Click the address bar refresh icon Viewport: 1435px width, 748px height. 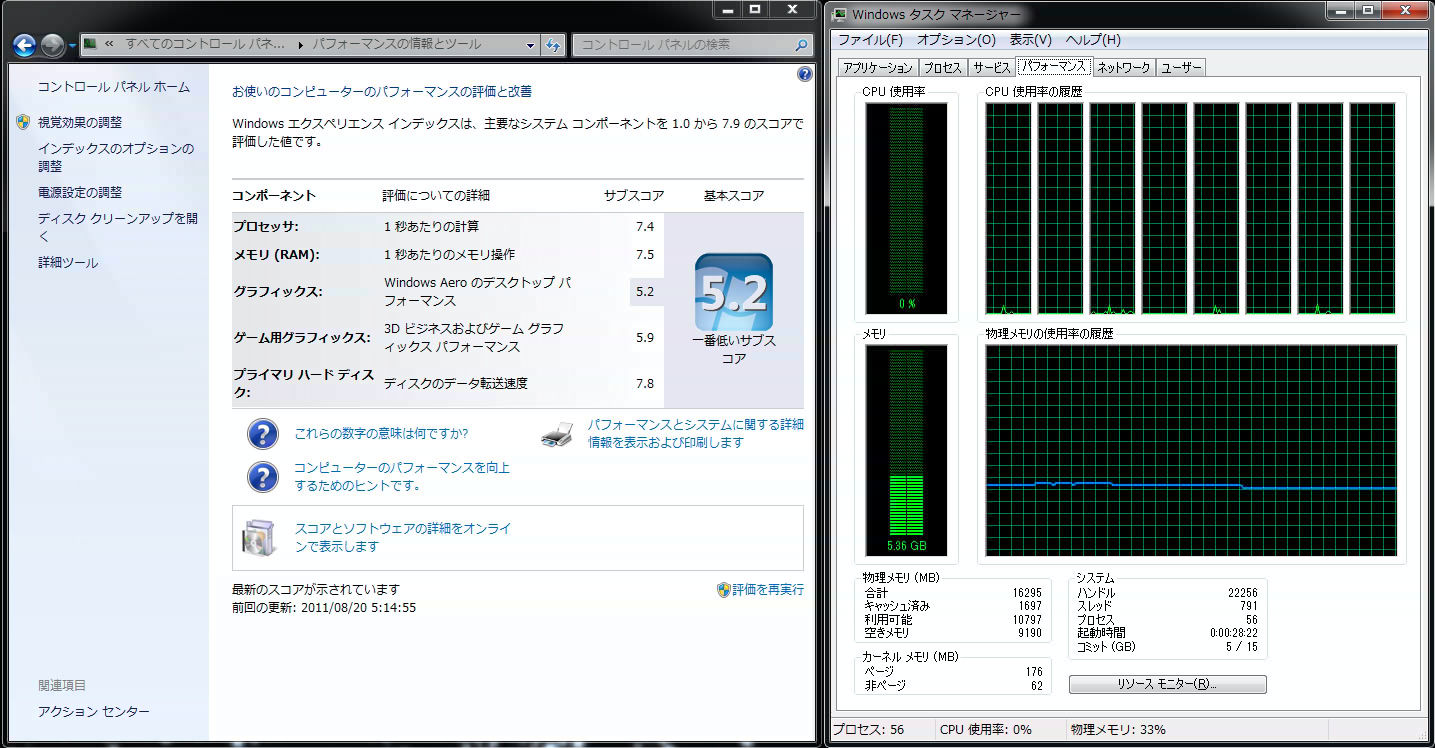pos(553,45)
